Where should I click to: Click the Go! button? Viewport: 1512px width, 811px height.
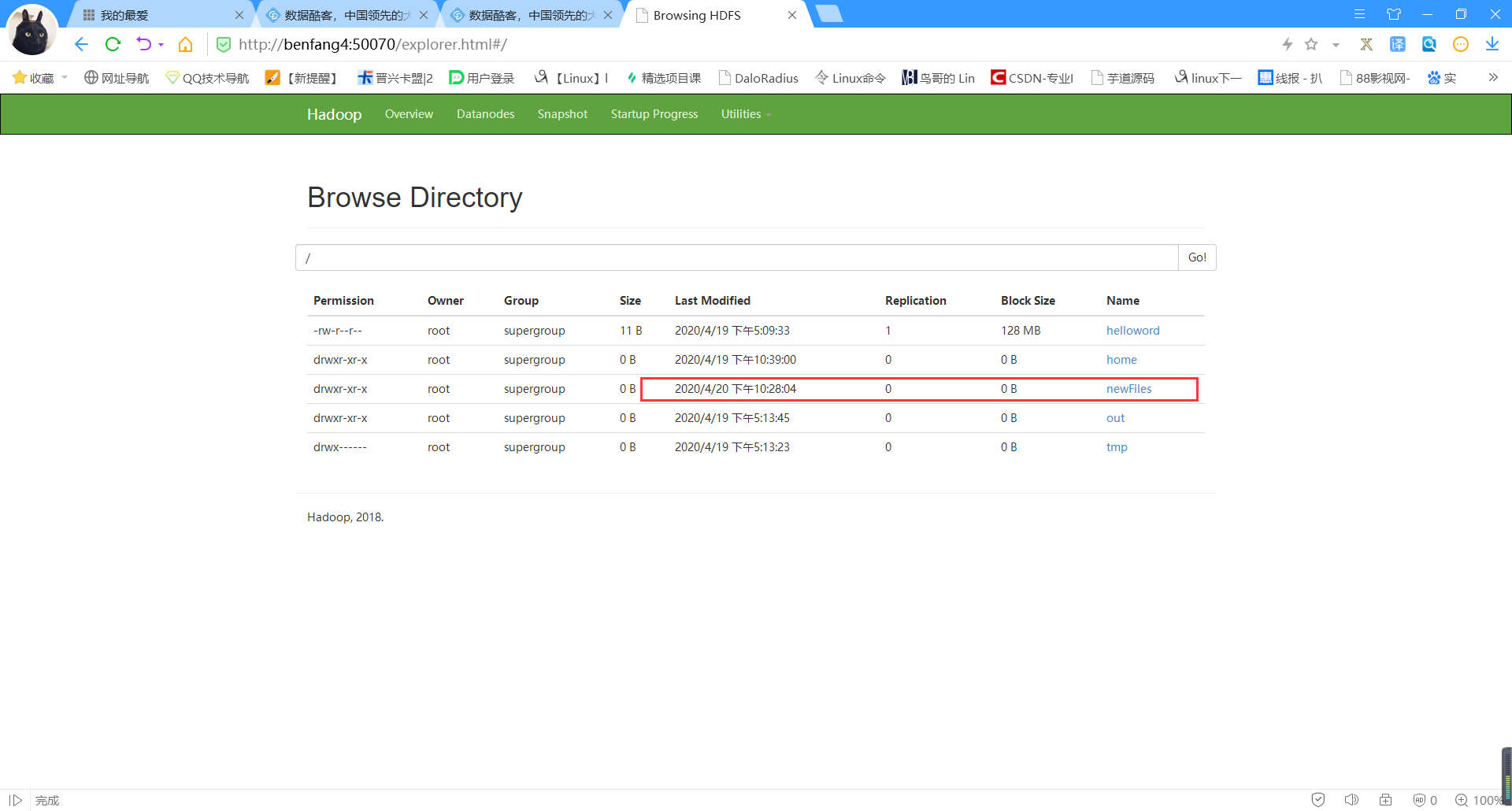1197,257
